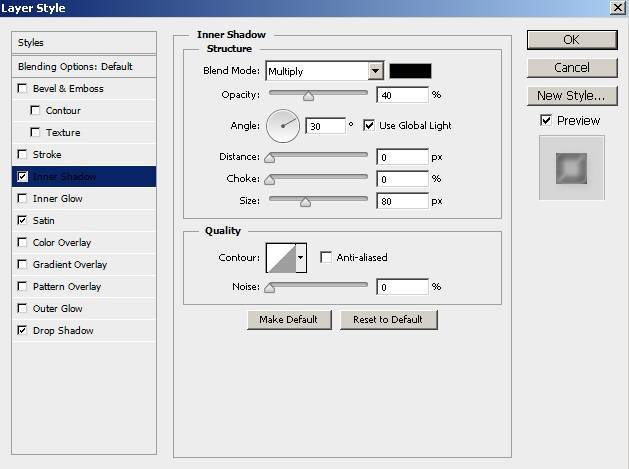Enable the Inner Glow checkbox
629x469 pixels.
coord(22,199)
